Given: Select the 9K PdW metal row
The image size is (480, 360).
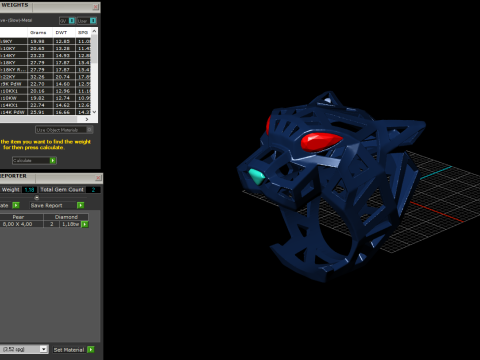Looking at the screenshot, I should 45,84.
